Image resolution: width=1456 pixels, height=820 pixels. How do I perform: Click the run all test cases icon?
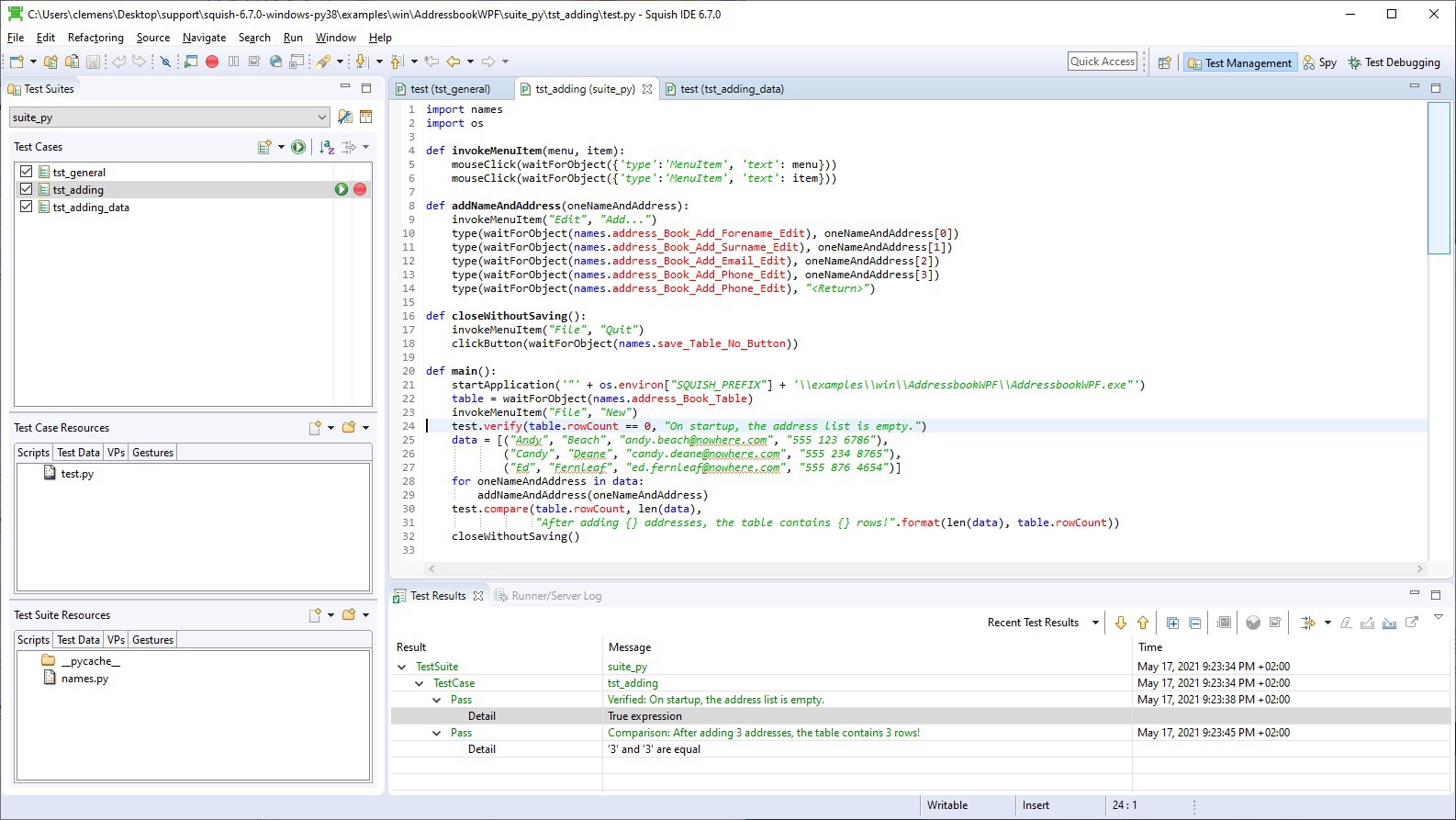point(298,147)
